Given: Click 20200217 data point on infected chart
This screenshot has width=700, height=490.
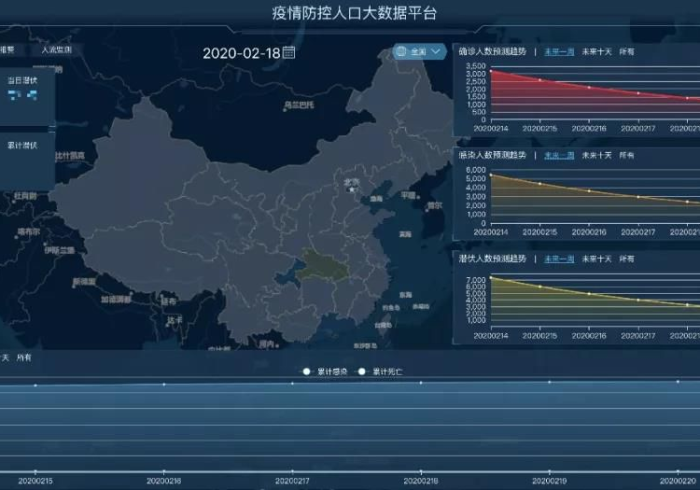Looking at the screenshot, I should point(638,197).
